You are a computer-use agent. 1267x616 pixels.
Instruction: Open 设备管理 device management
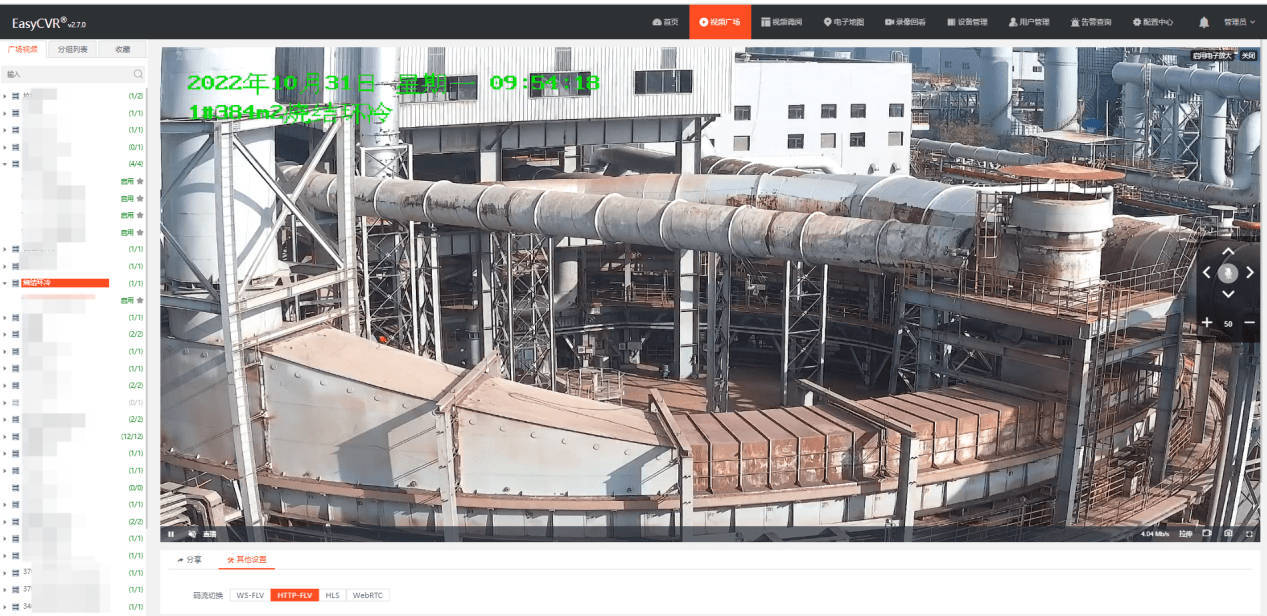point(967,22)
